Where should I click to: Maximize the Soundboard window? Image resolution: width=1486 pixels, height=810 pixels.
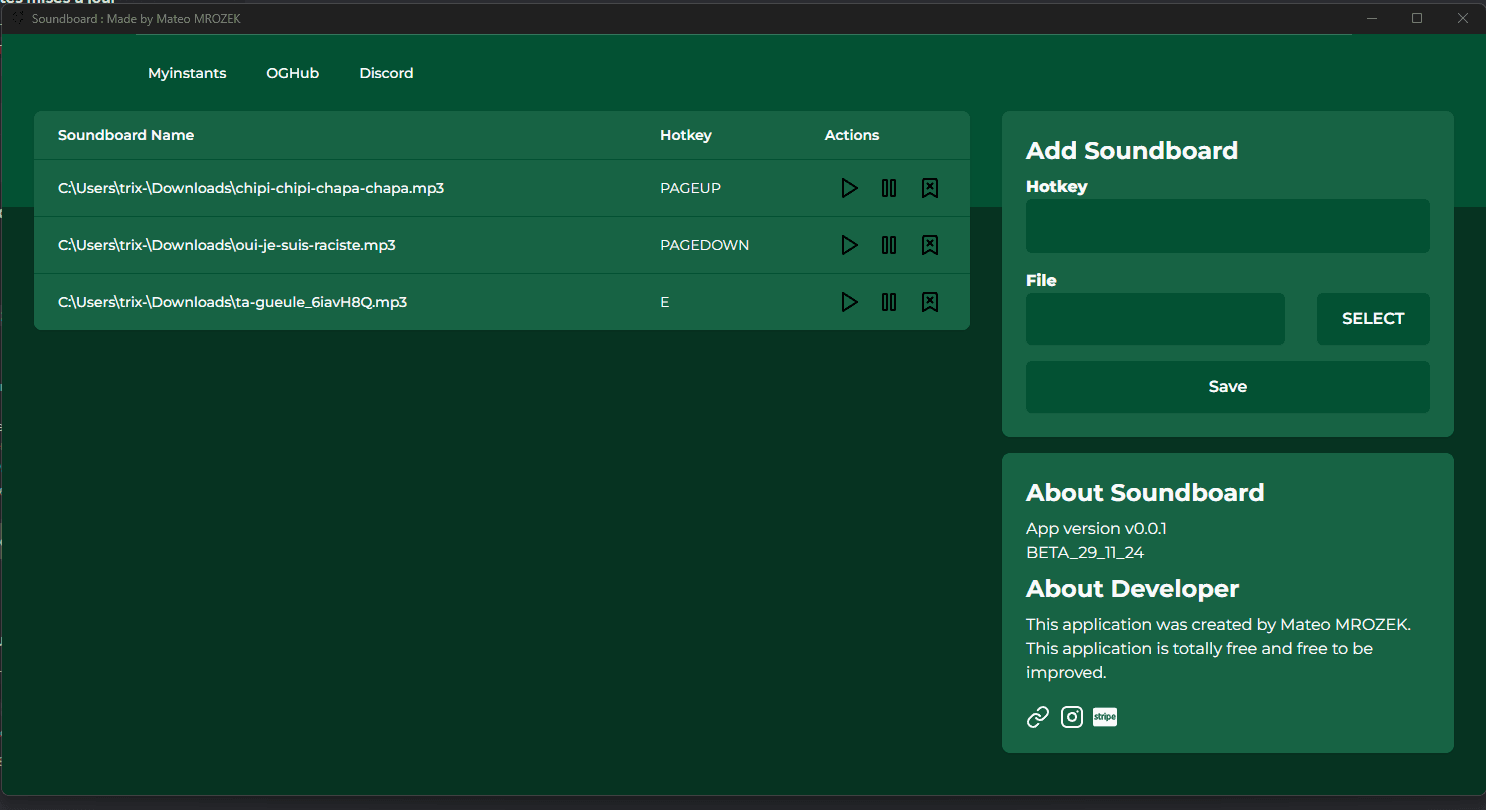1417,18
